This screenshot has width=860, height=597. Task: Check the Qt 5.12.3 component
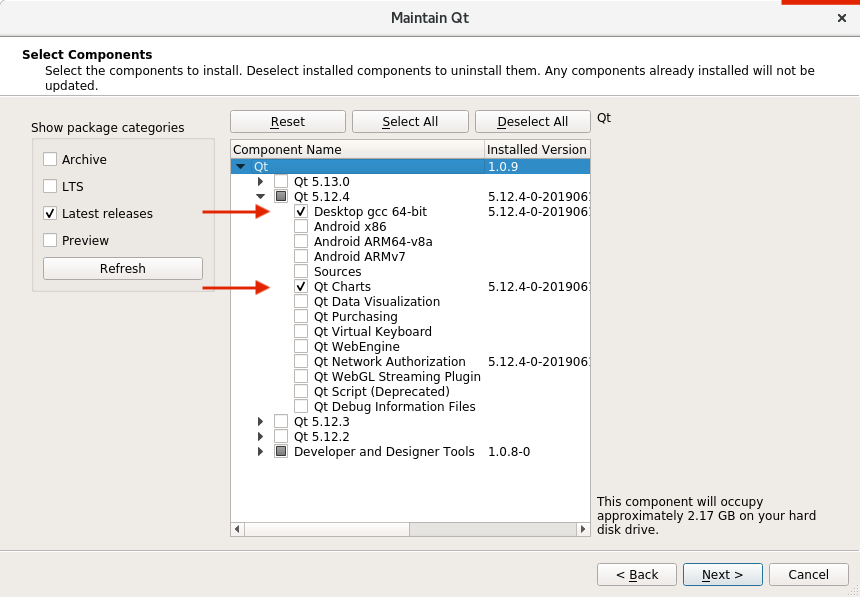(281, 421)
